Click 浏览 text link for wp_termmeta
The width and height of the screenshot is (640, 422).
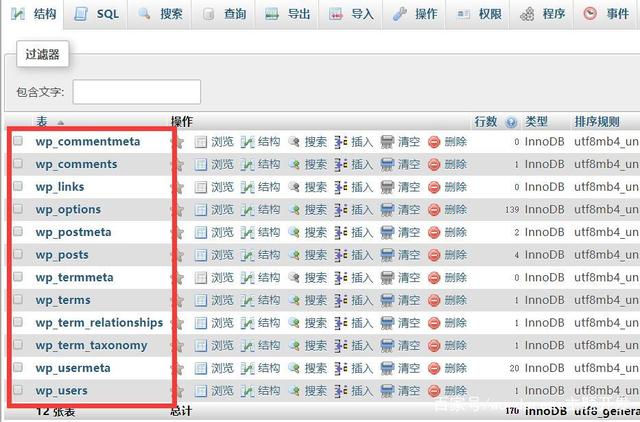pos(222,278)
